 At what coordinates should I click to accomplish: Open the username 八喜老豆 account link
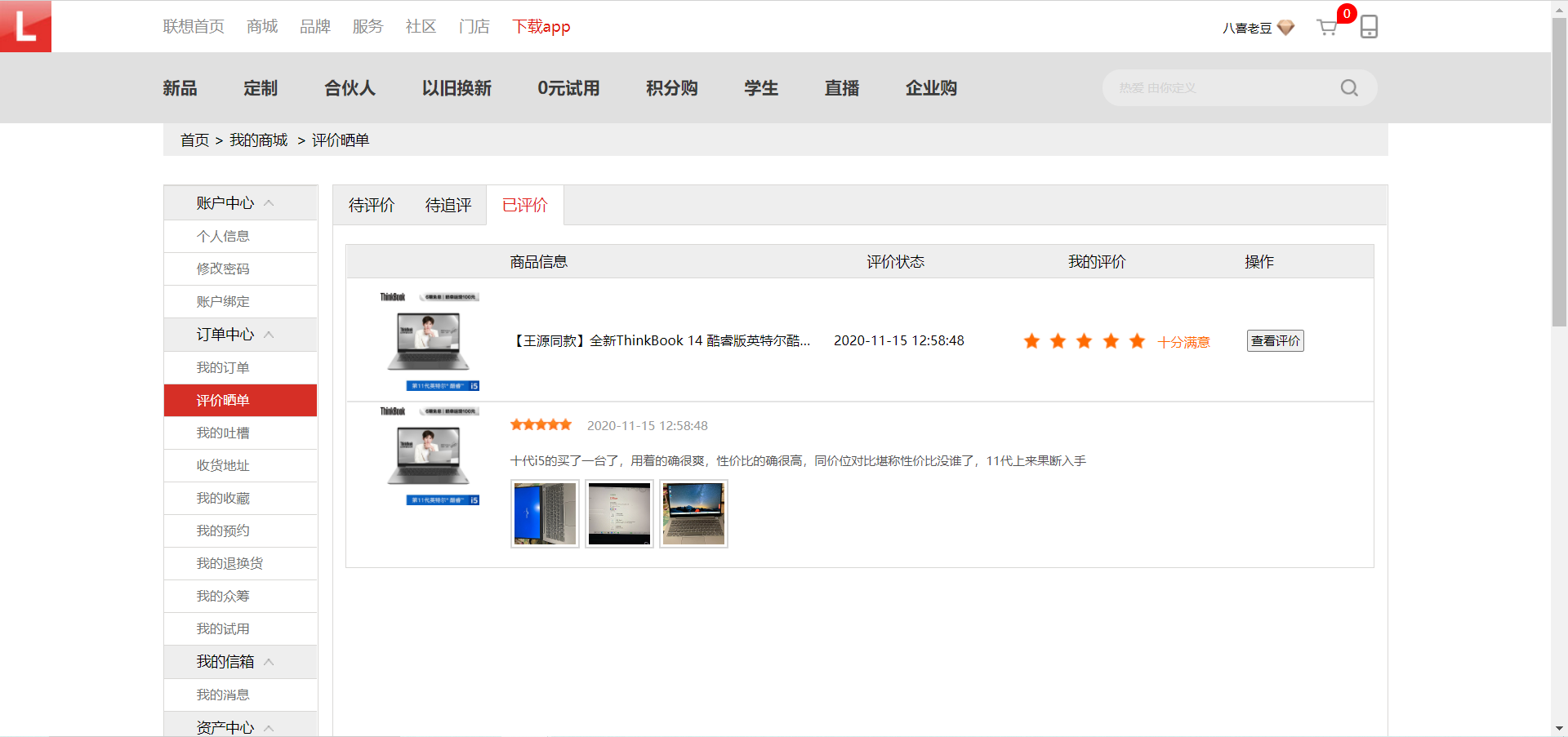coord(1247,28)
